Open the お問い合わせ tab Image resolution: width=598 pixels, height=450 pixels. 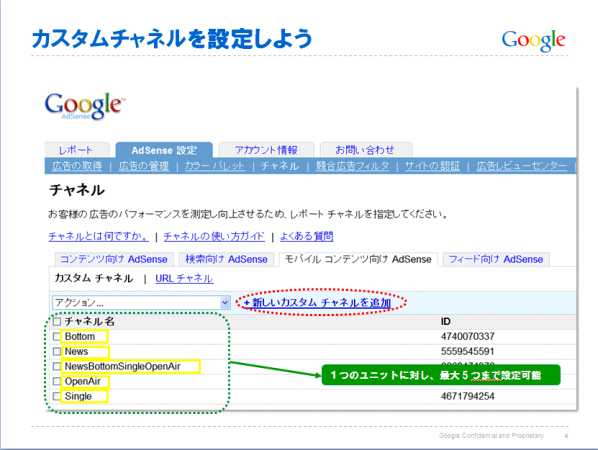(x=365, y=150)
